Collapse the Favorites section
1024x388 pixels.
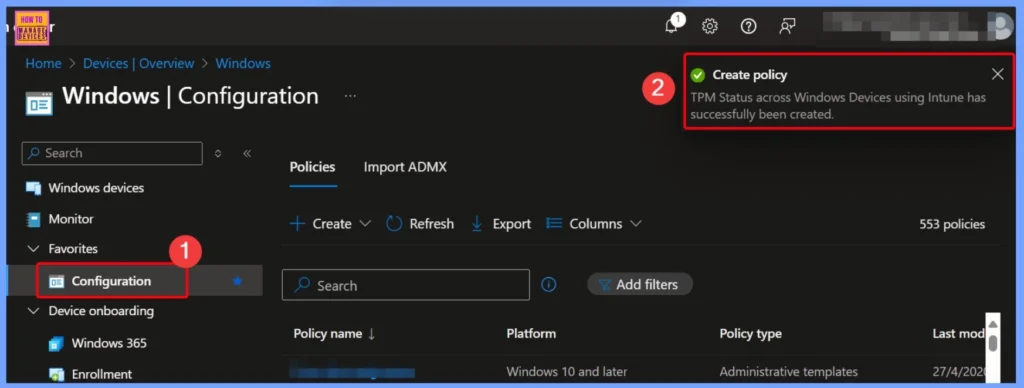click(33, 249)
